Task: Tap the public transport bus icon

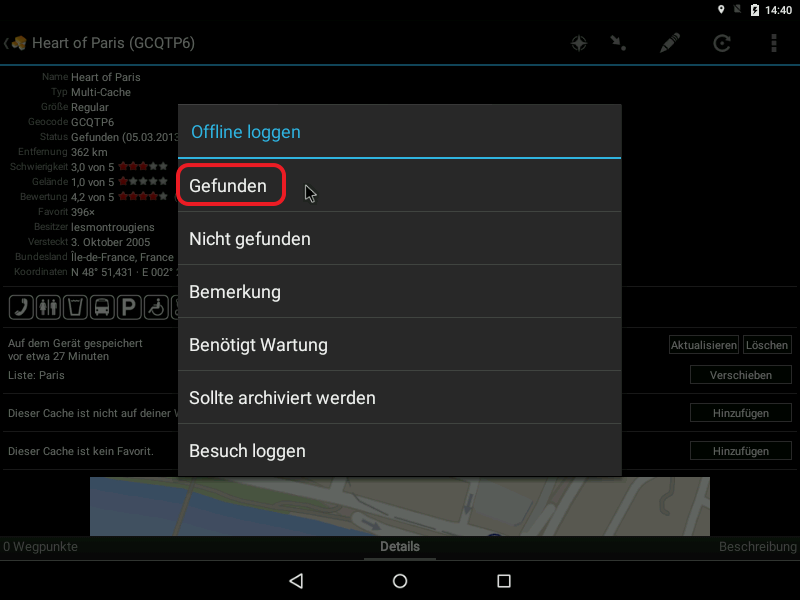Action: (102, 307)
